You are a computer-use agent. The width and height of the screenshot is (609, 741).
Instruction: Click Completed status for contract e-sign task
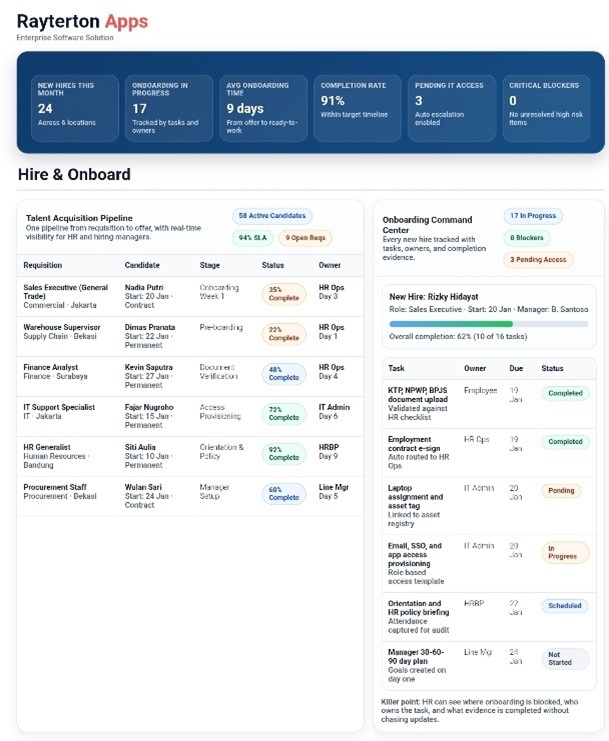[x=565, y=442]
